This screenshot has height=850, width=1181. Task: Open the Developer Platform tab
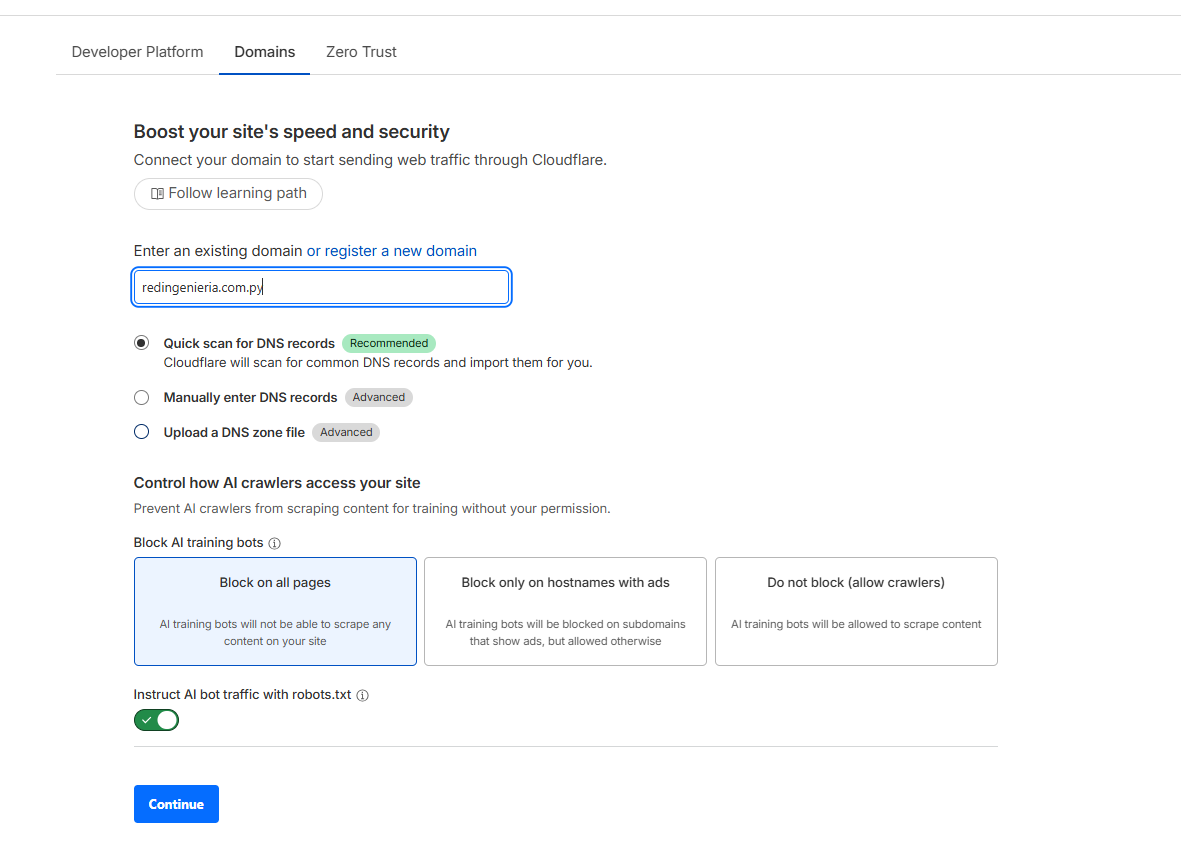(137, 52)
